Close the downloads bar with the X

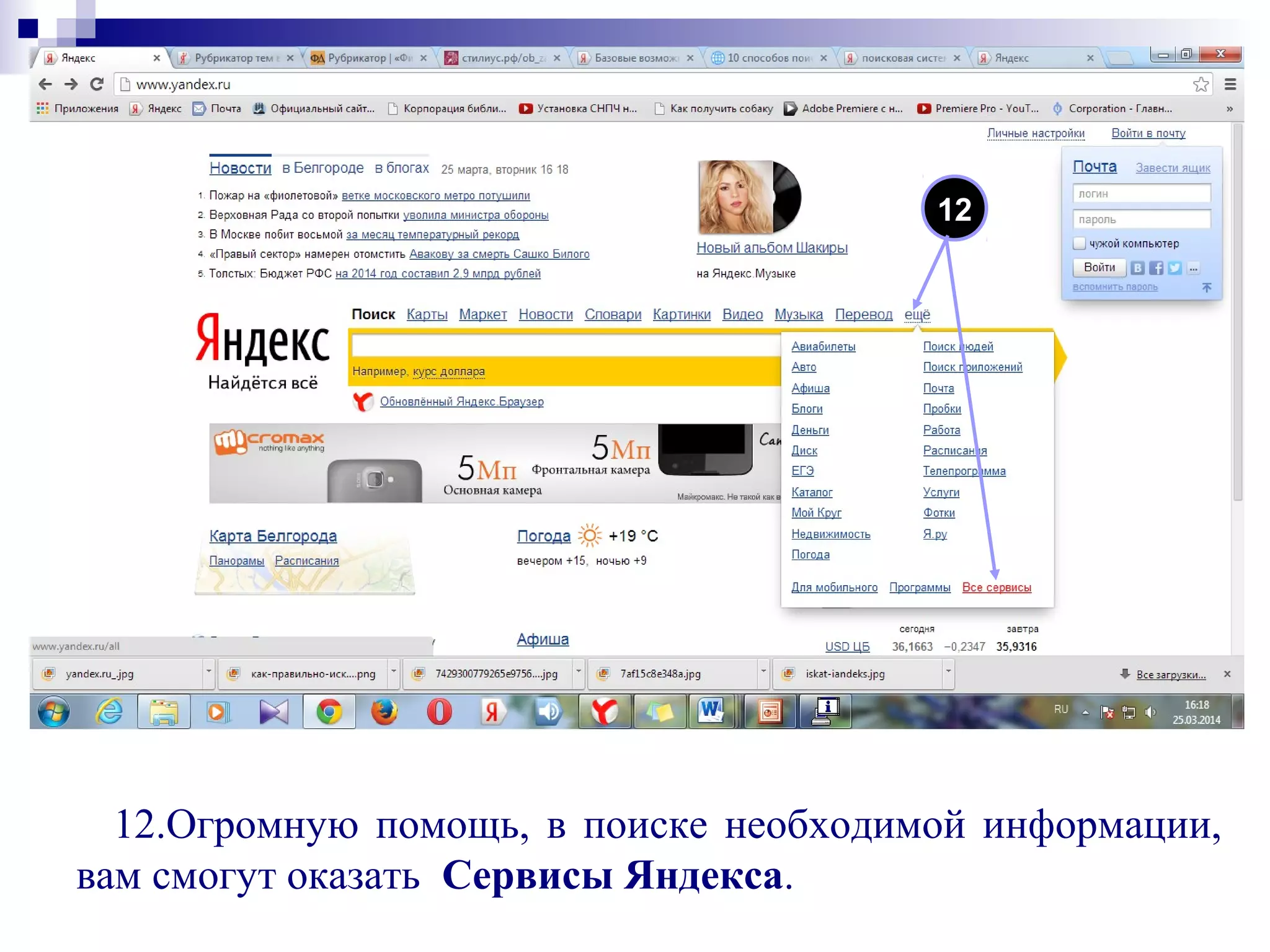pos(1227,674)
